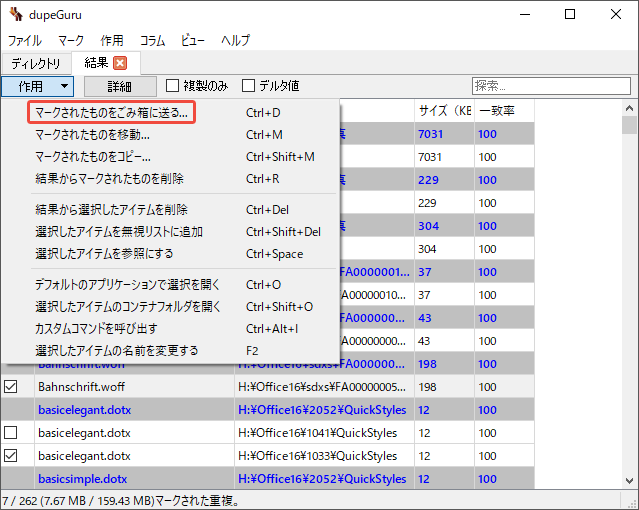The image size is (639, 510).
Task: Click the サイズ column header
Action: 445,110
